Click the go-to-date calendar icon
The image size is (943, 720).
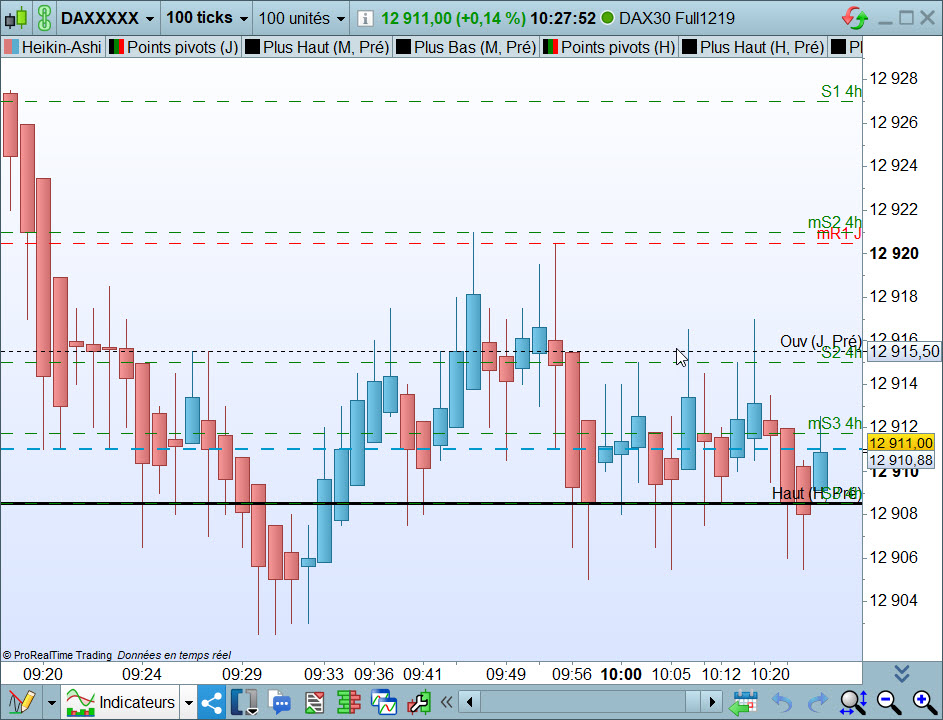click(x=743, y=702)
